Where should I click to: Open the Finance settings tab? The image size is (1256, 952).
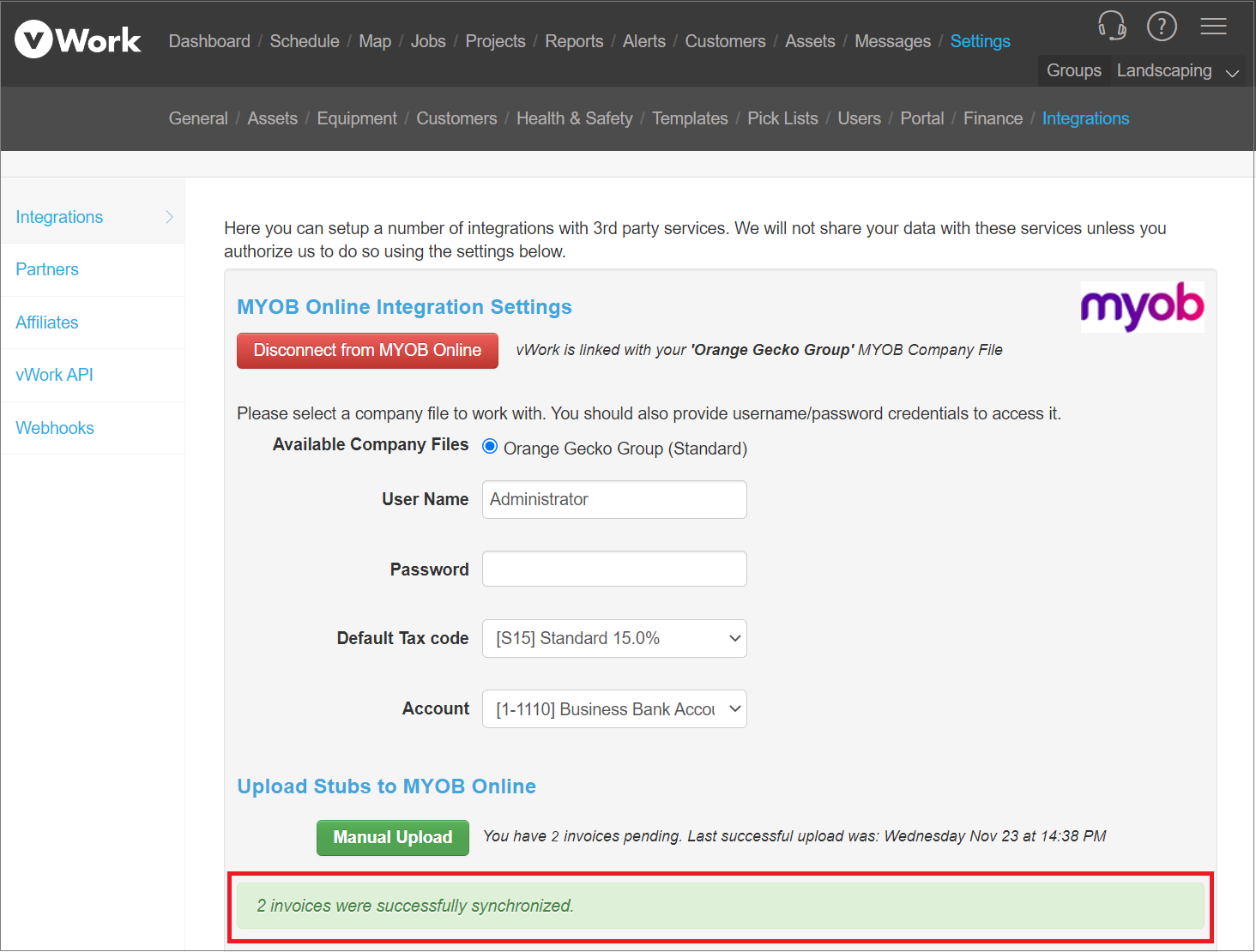(993, 118)
